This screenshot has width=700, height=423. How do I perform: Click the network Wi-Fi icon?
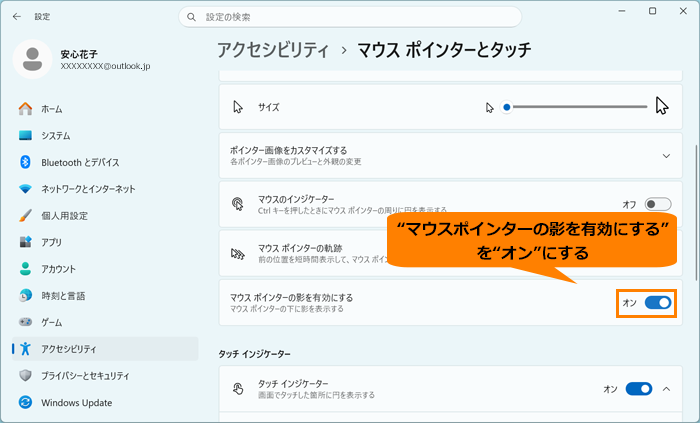coord(25,189)
